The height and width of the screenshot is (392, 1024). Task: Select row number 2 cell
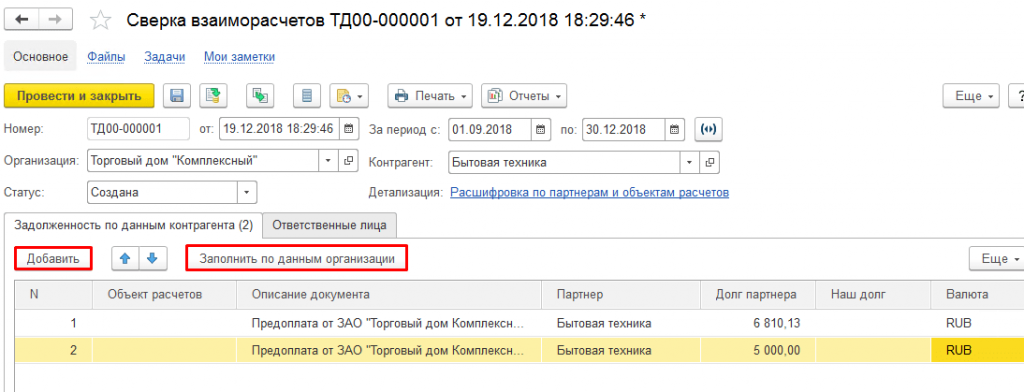tap(54, 351)
